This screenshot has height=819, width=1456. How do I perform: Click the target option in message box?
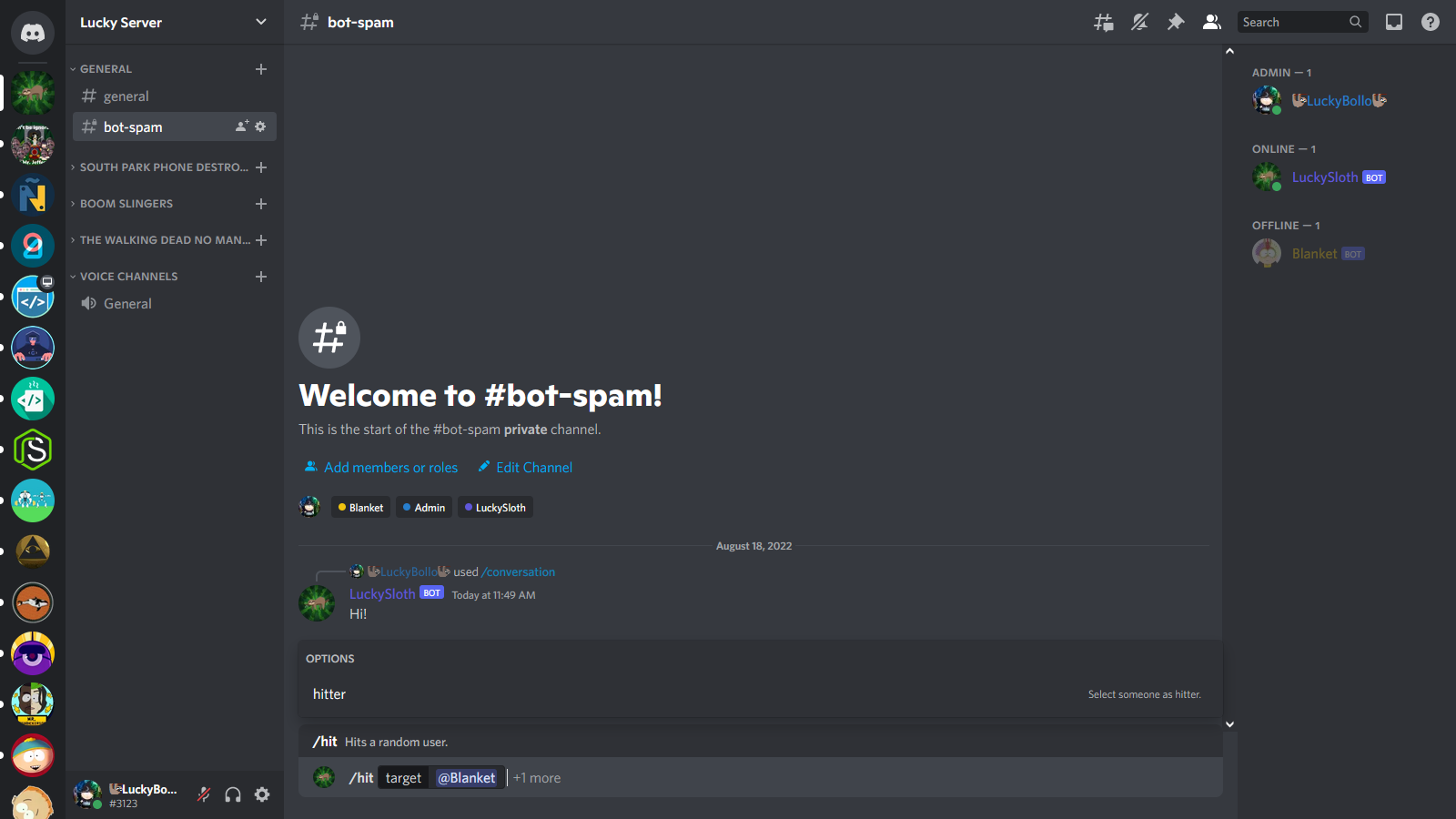pyautogui.click(x=403, y=778)
